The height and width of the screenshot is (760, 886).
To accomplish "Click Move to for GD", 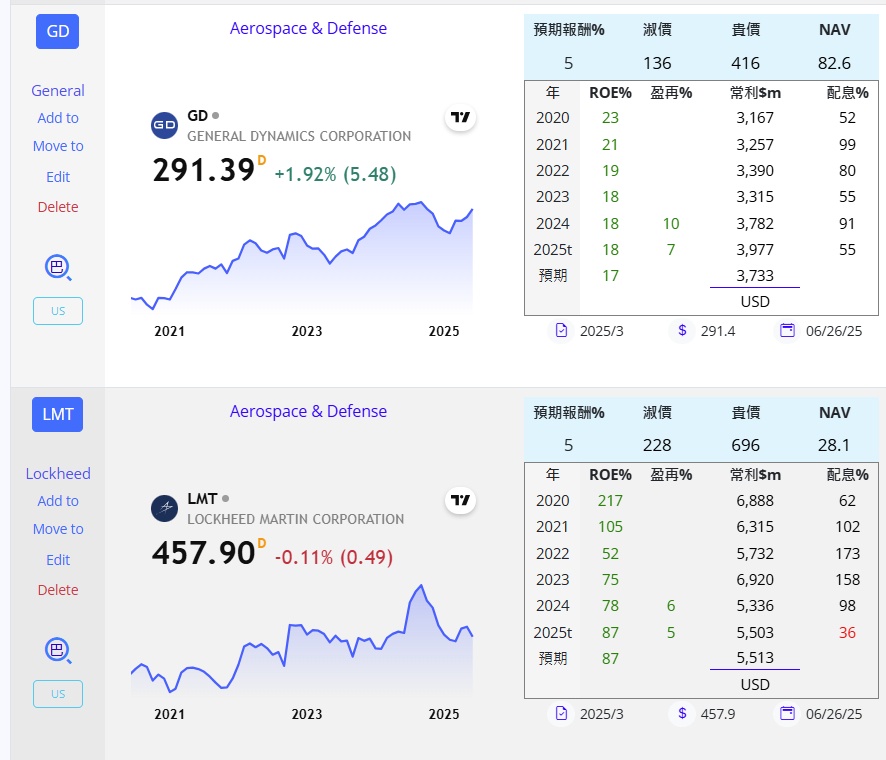I will pos(58,146).
